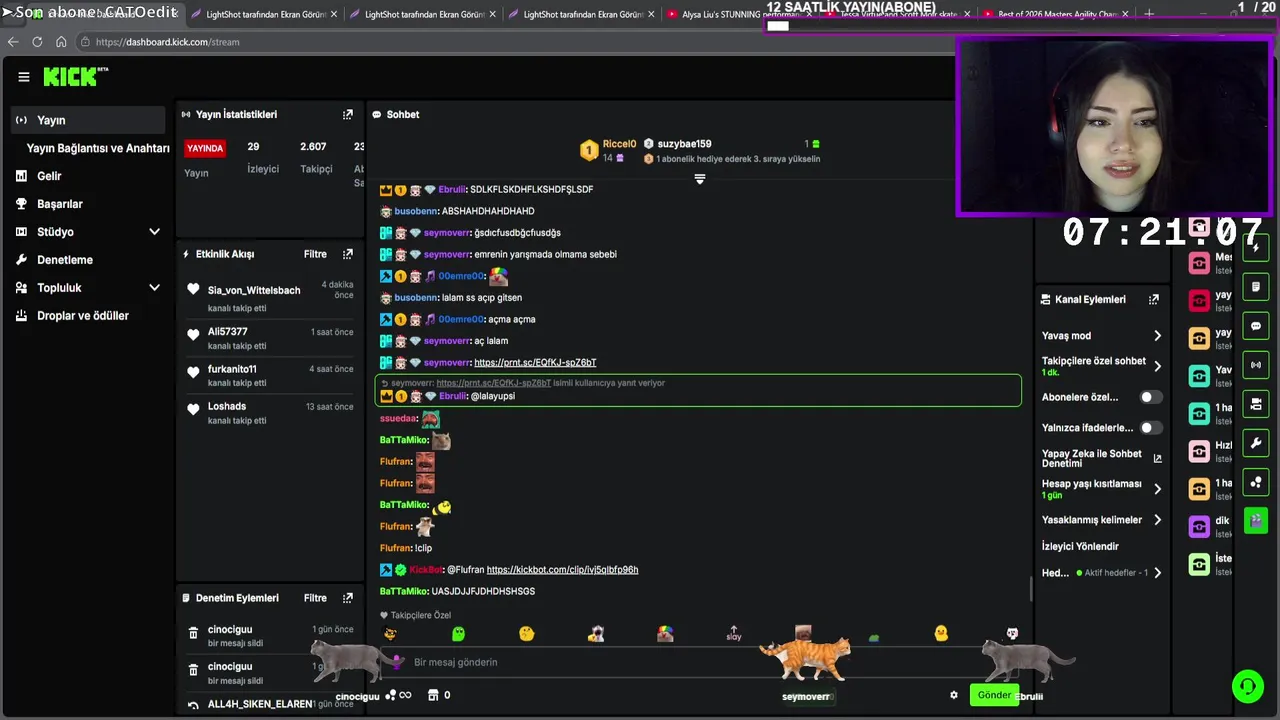Open Filtre in Denetim Eylemleri panel
1280x720 pixels.
[315, 598]
